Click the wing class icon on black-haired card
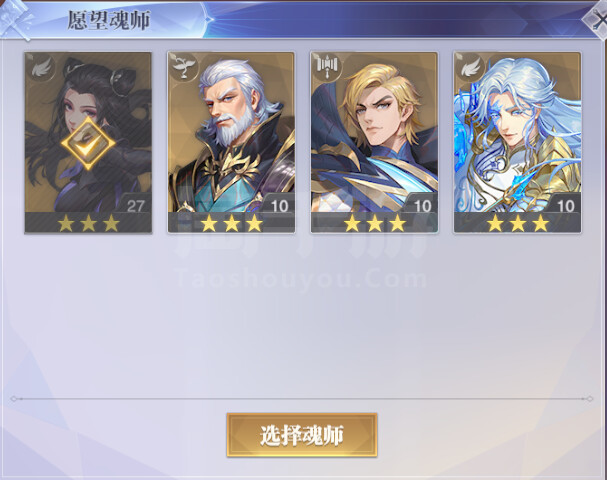The width and height of the screenshot is (607, 480). click(40, 69)
